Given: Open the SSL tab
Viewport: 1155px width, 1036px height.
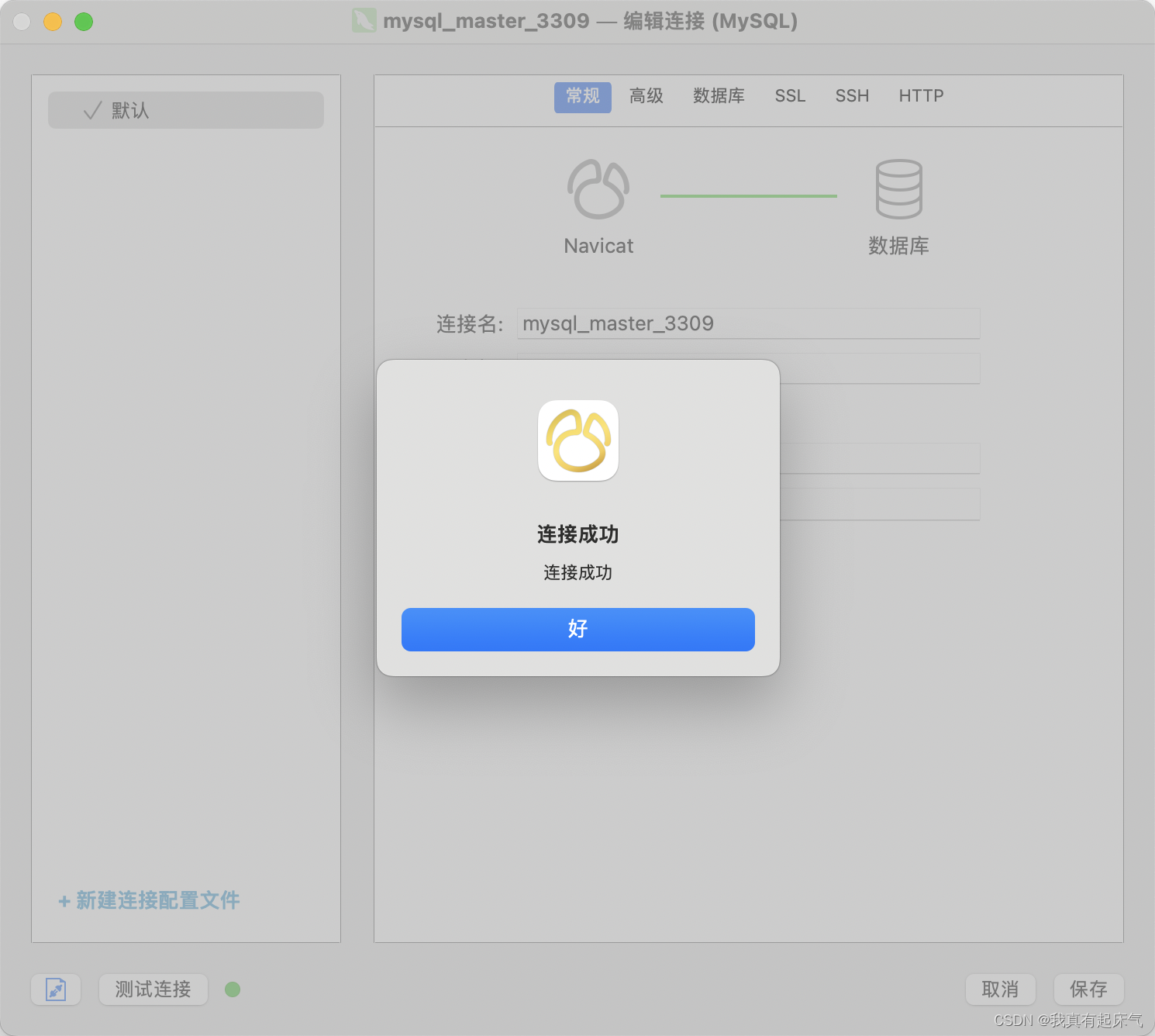Looking at the screenshot, I should coord(790,96).
